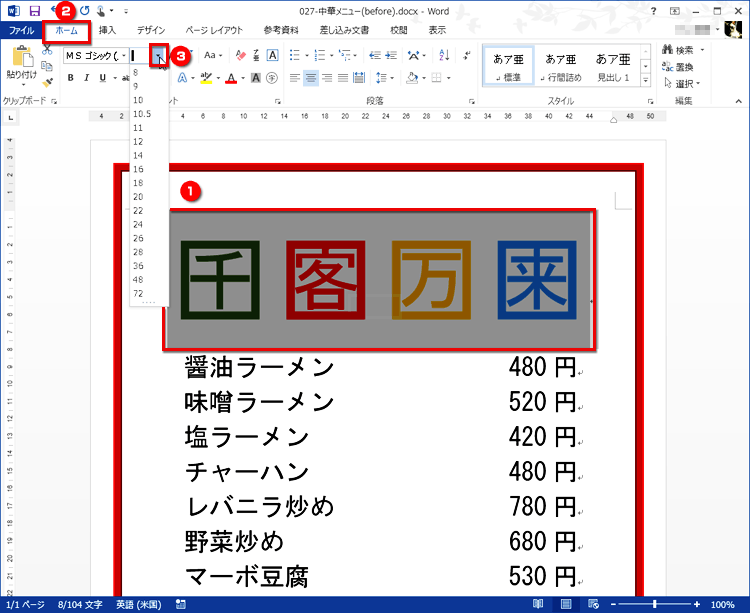Click the Asian Layout character scaling icon

tap(413, 55)
